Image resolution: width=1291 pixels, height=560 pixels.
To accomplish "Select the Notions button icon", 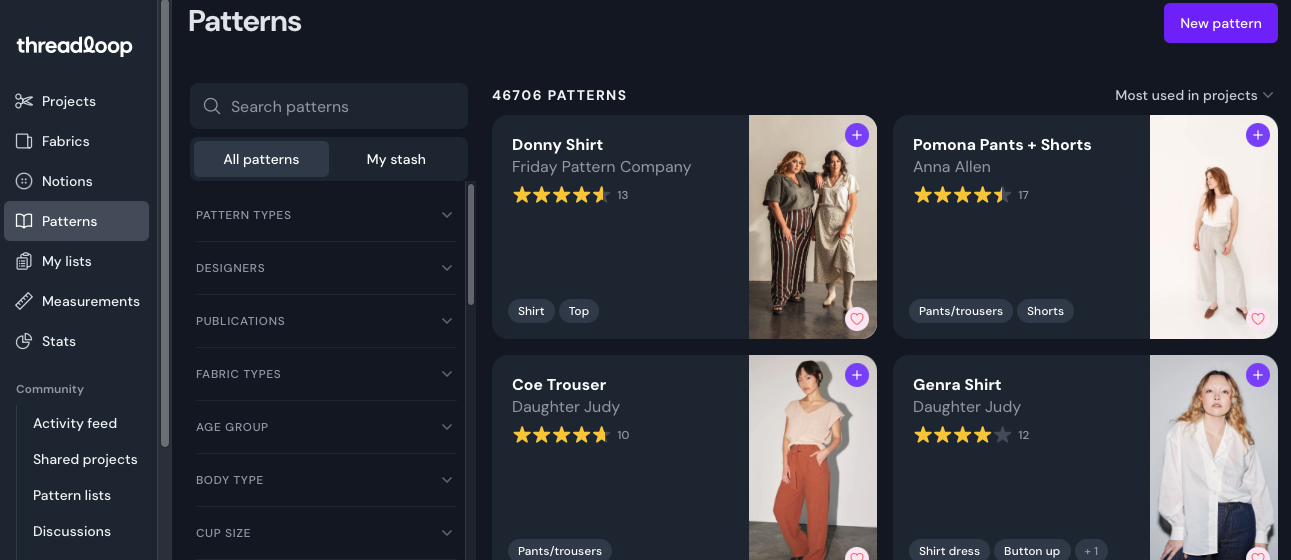I will (25, 181).
